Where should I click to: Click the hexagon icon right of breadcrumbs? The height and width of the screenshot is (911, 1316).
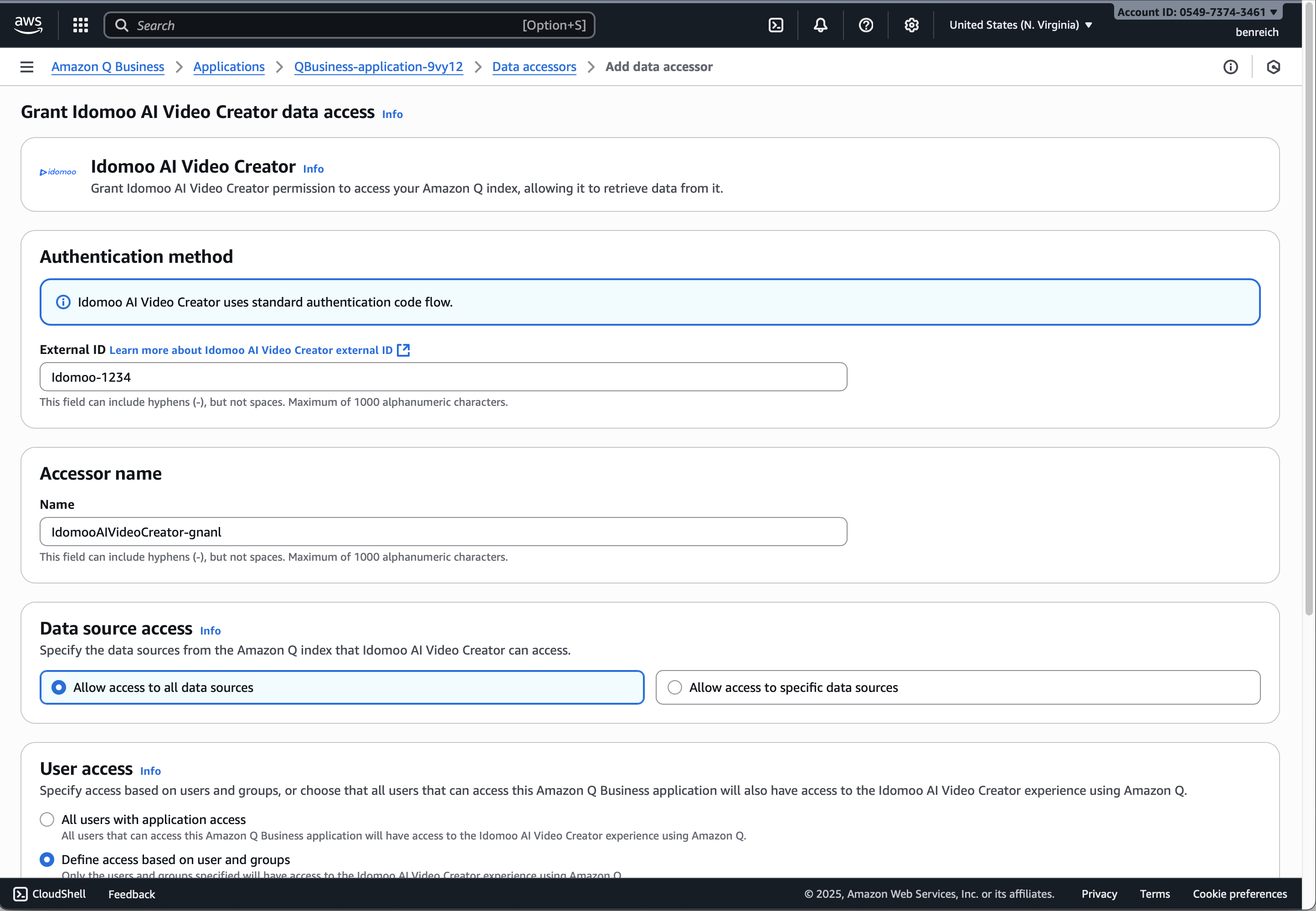pyautogui.click(x=1273, y=67)
